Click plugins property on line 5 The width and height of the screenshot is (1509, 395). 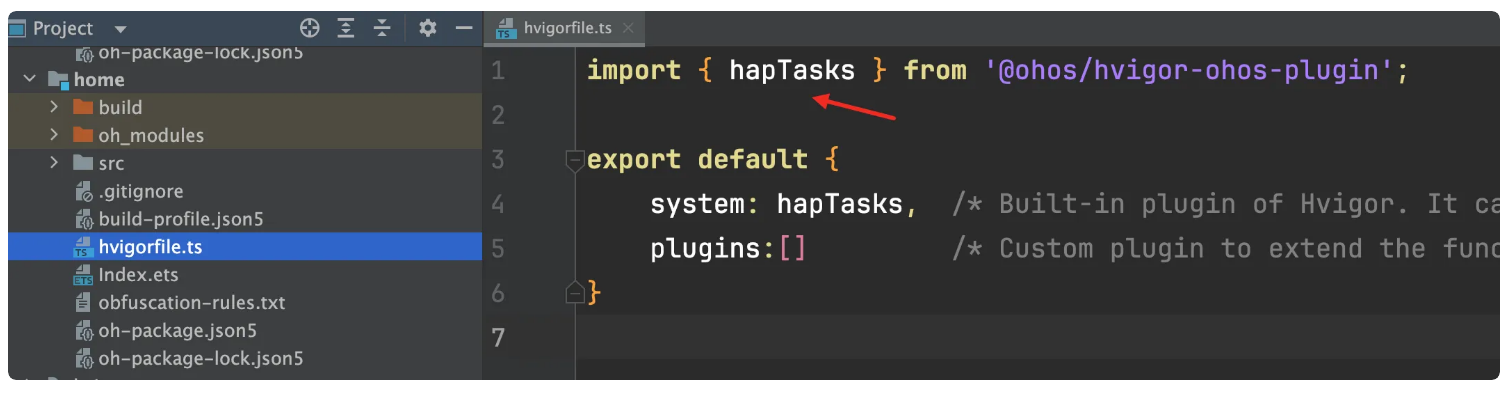click(x=706, y=249)
